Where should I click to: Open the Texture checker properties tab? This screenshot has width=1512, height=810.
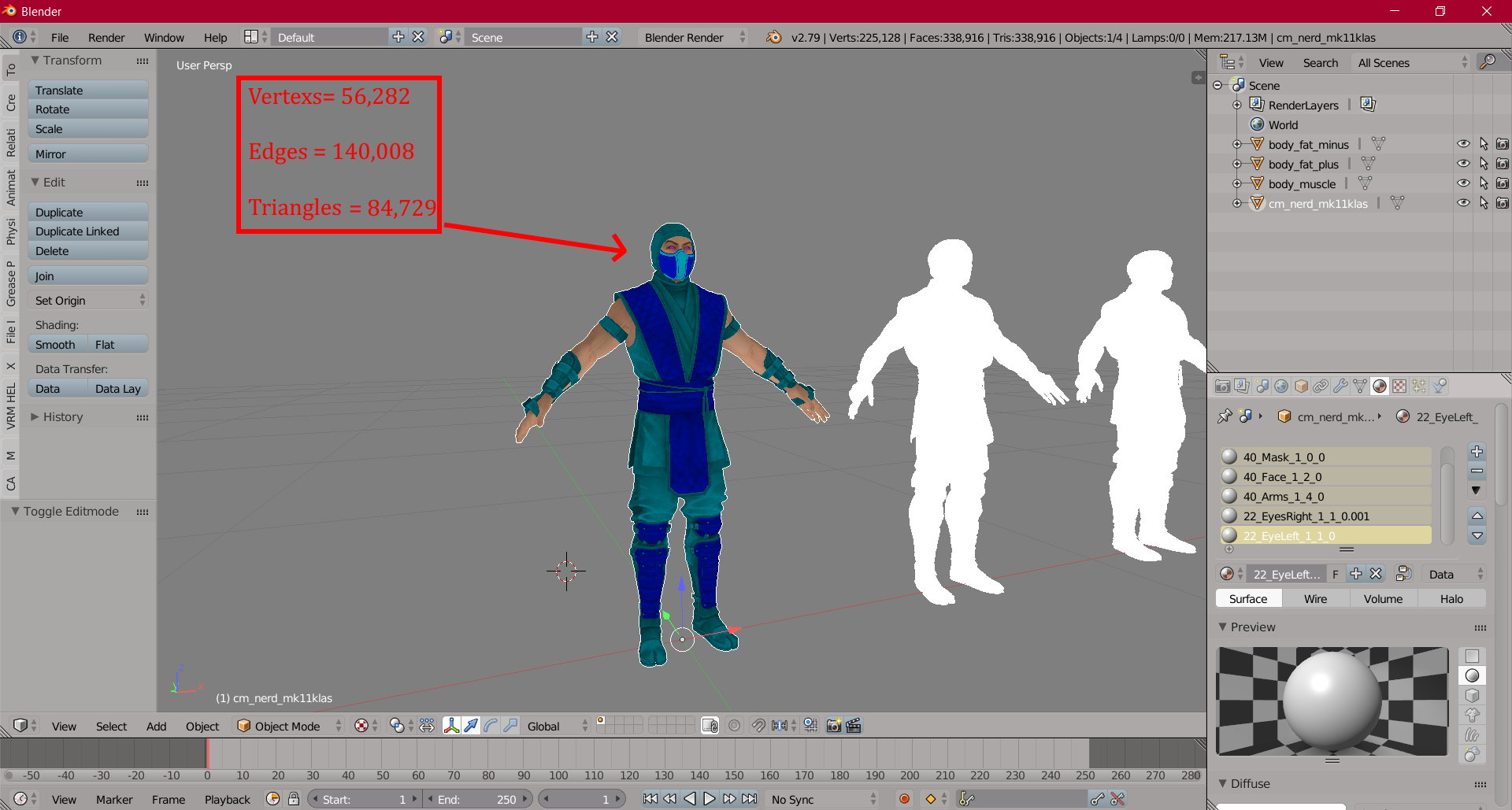[x=1399, y=386]
